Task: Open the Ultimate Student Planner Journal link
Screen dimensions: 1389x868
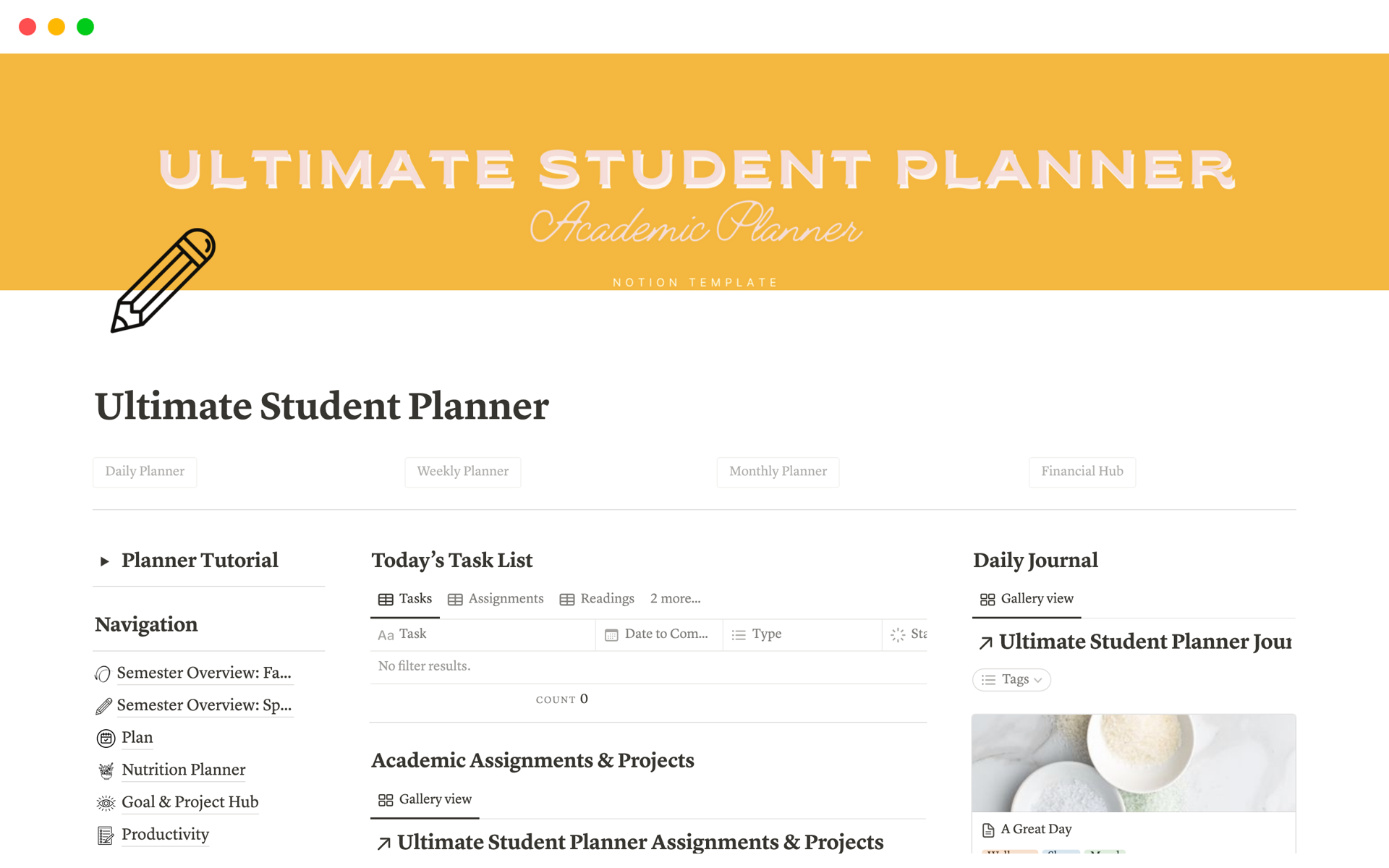Action: click(1134, 642)
